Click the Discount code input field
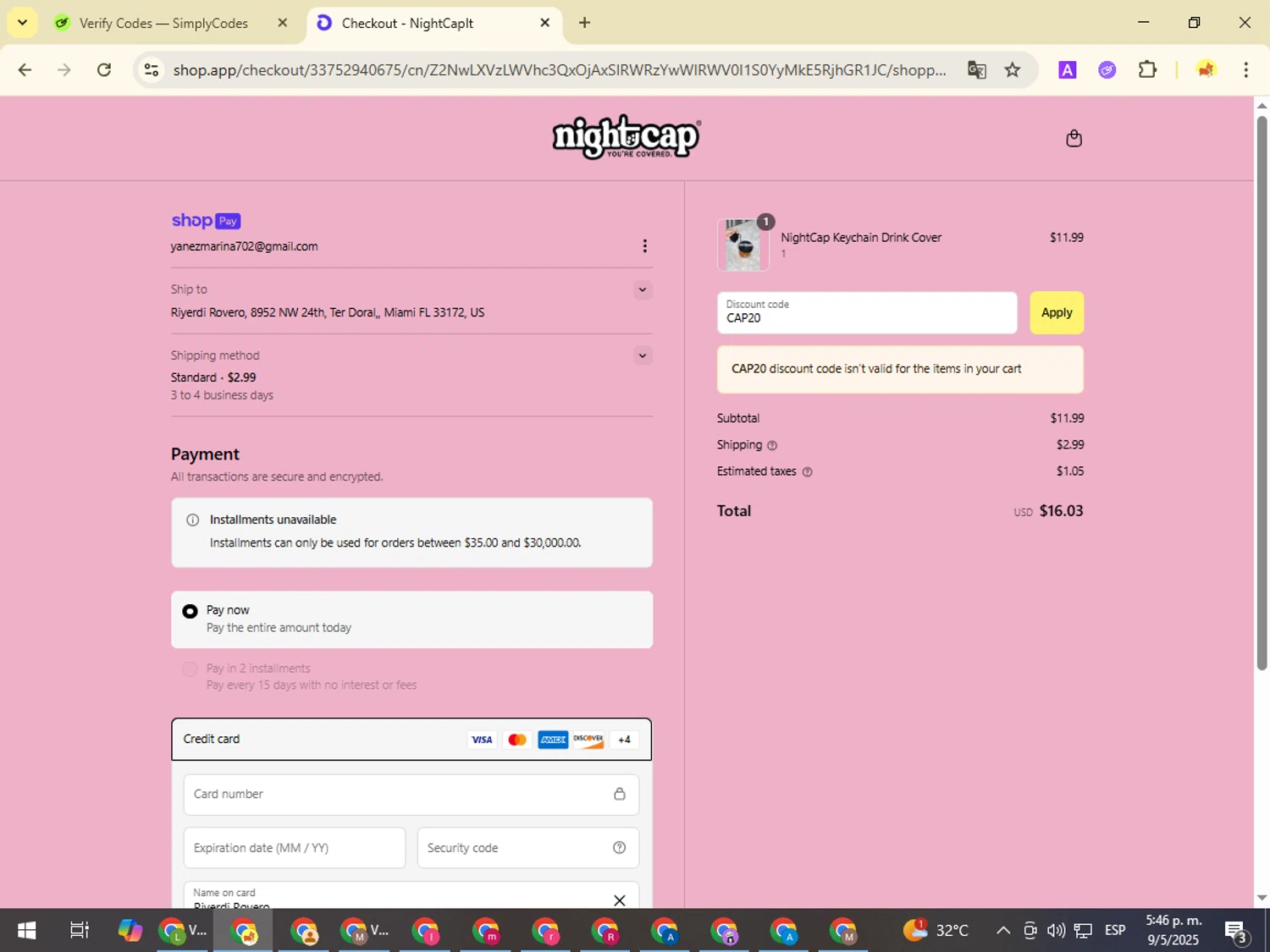 [x=867, y=313]
